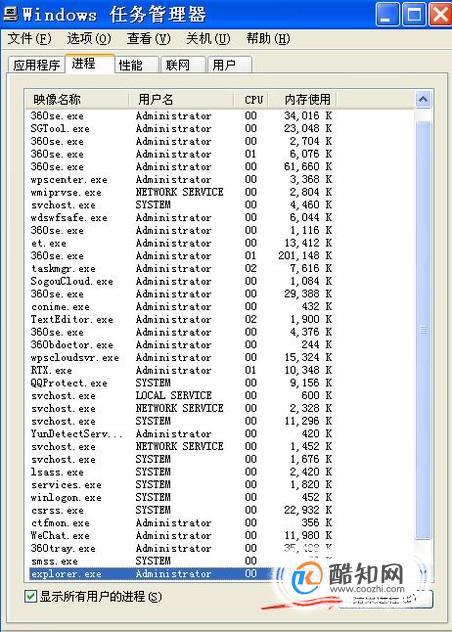Open the 查看(V) menu
Image resolution: width=452 pixels, height=632 pixels.
click(x=148, y=39)
